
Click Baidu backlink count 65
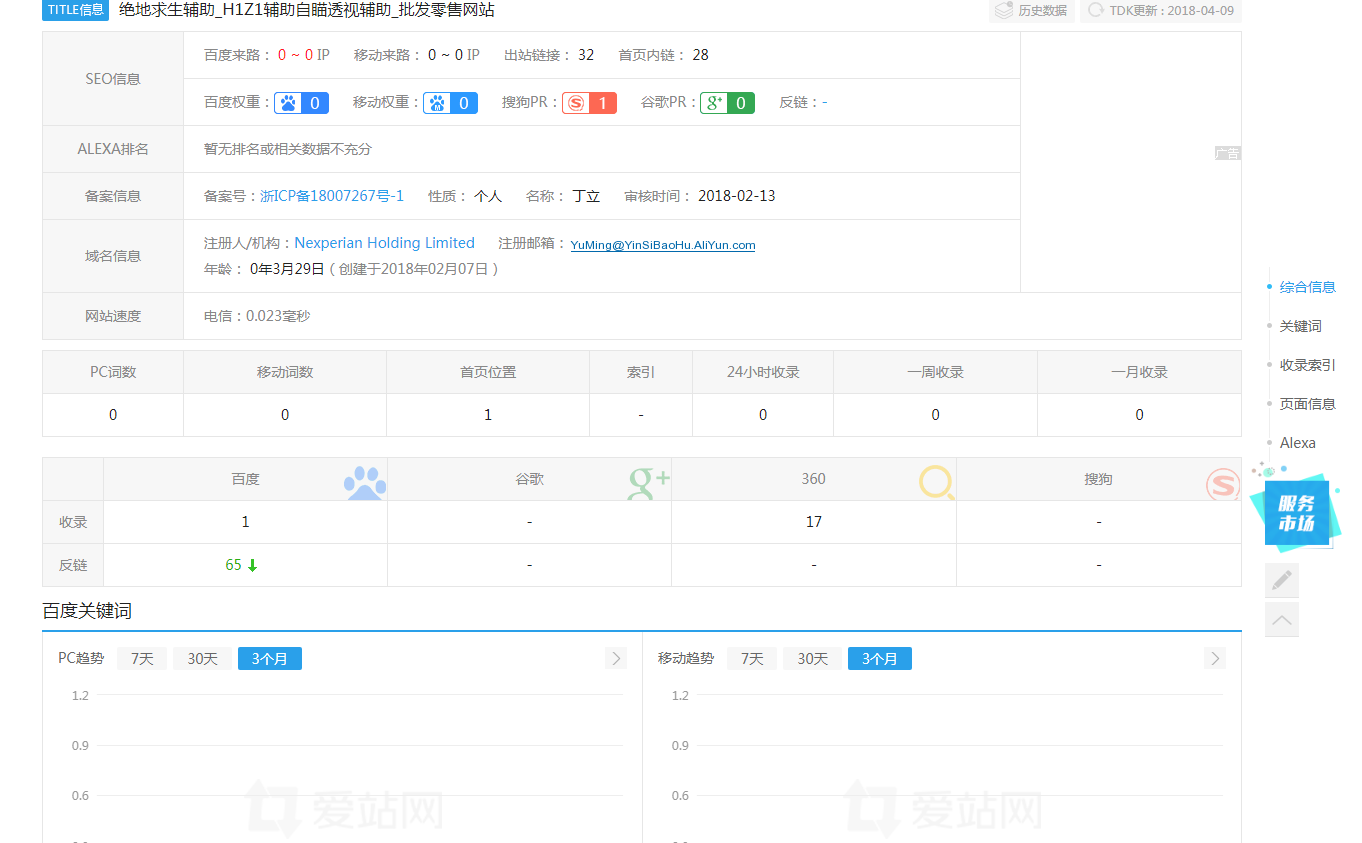pyautogui.click(x=234, y=565)
